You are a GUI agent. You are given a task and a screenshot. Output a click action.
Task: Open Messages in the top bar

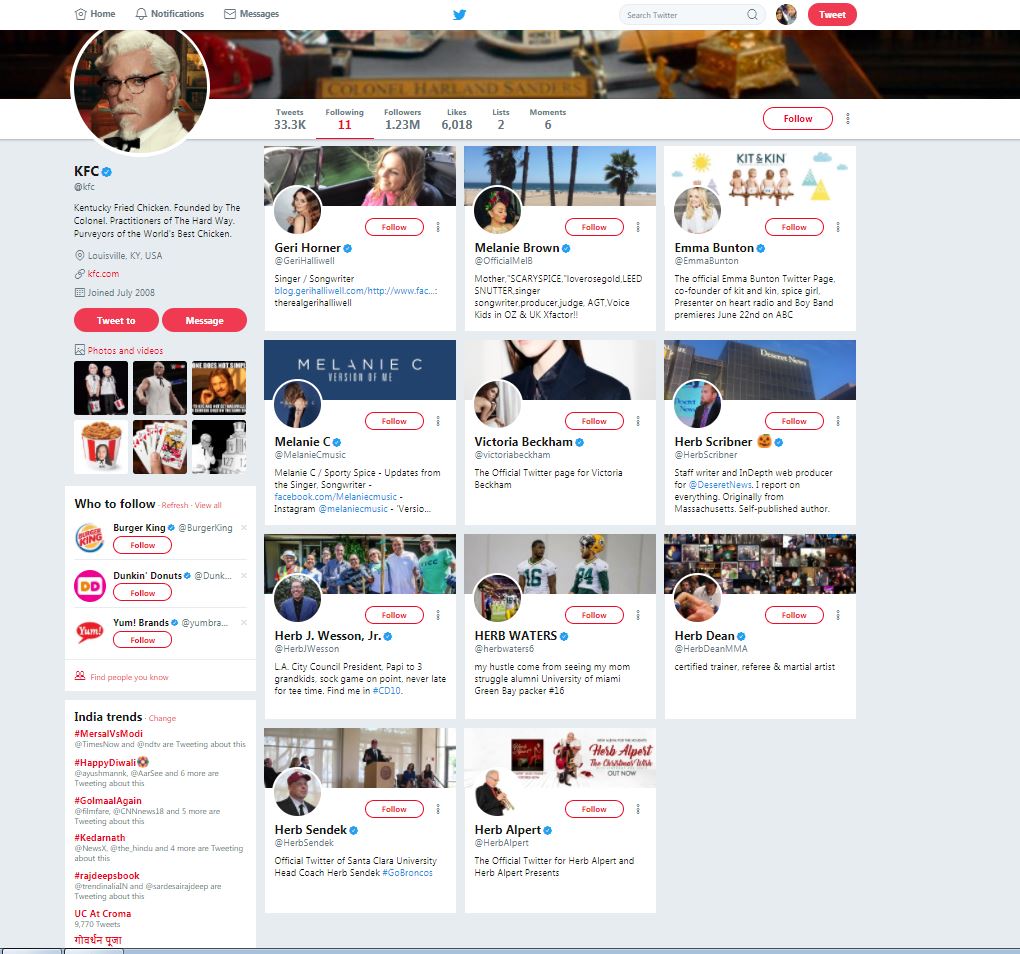(x=251, y=14)
